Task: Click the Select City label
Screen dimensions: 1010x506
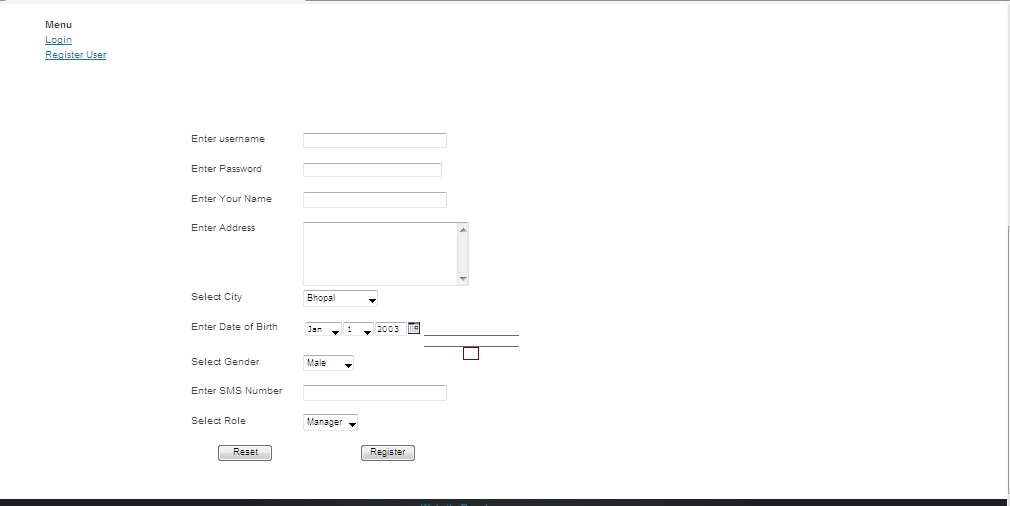Action: 216,297
